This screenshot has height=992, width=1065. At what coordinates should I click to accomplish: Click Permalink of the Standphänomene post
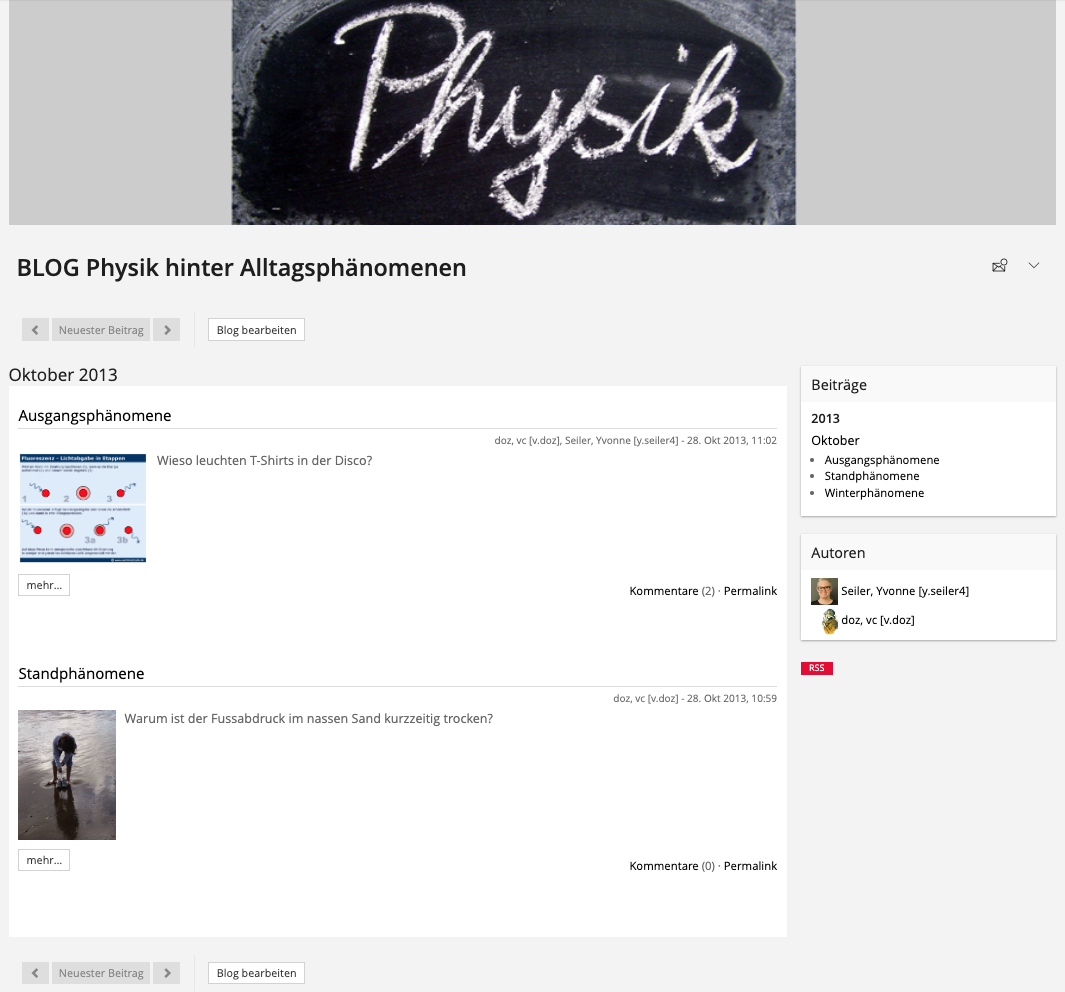tap(750, 866)
